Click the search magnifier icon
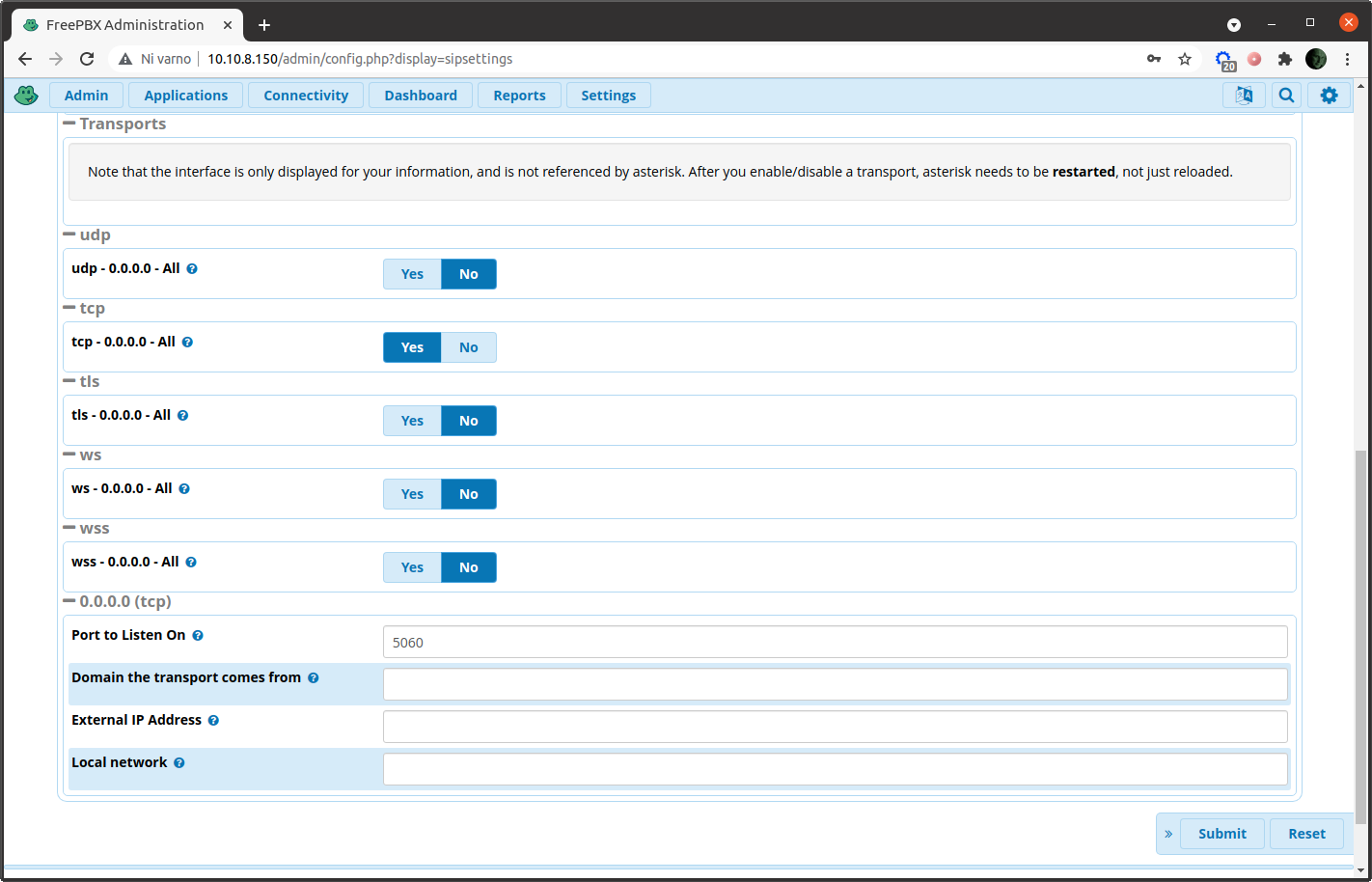1372x882 pixels. click(1286, 95)
